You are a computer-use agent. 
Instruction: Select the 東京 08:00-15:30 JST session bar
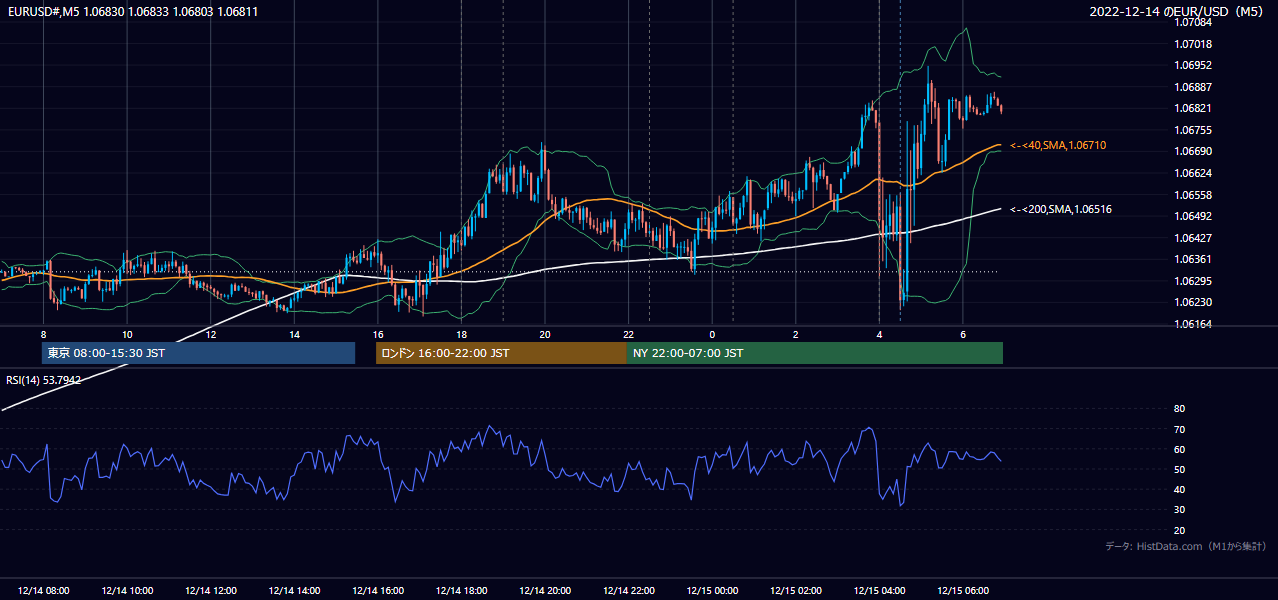tap(198, 353)
